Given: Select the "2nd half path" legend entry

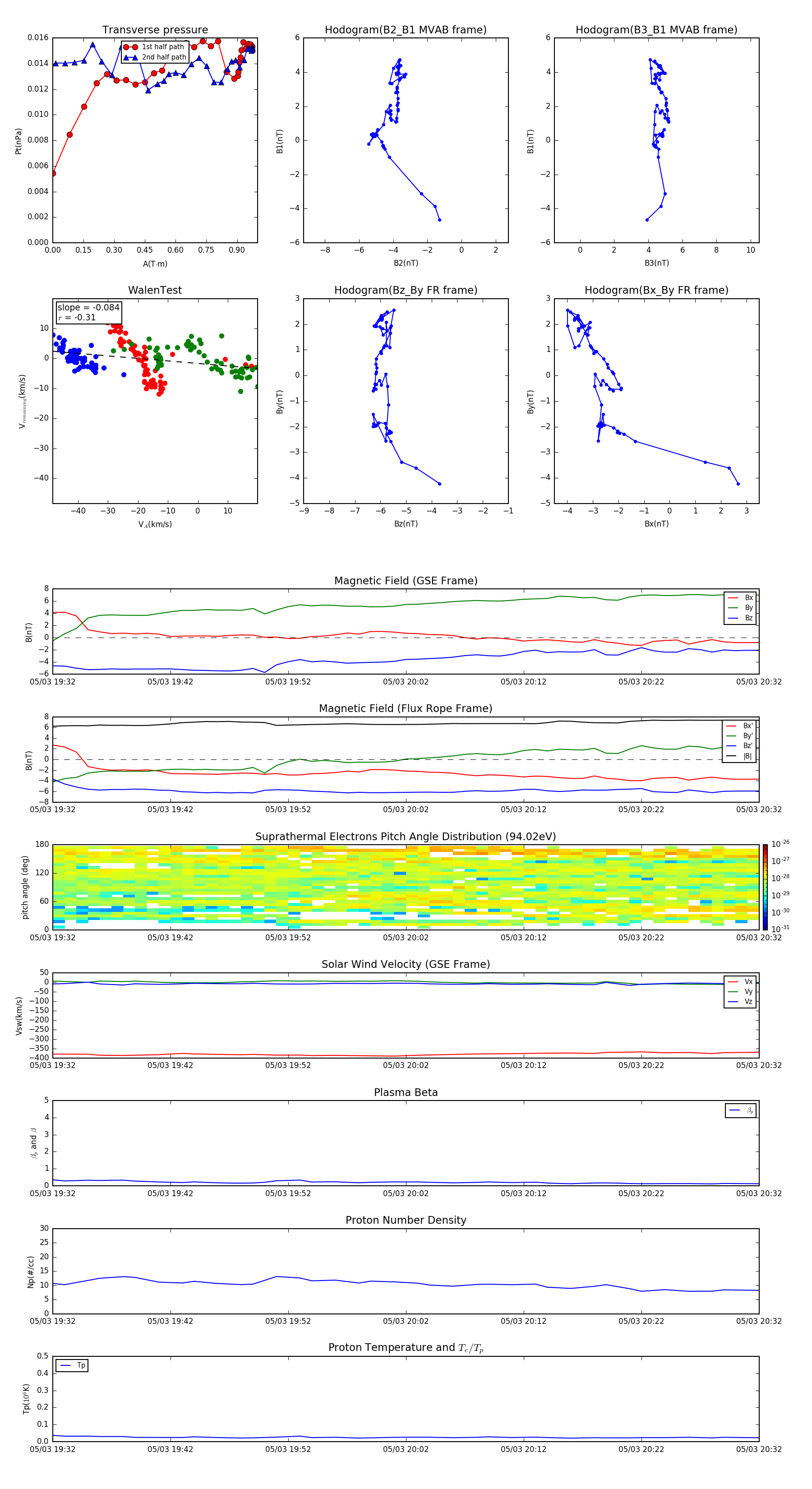Looking at the screenshot, I should [154, 57].
